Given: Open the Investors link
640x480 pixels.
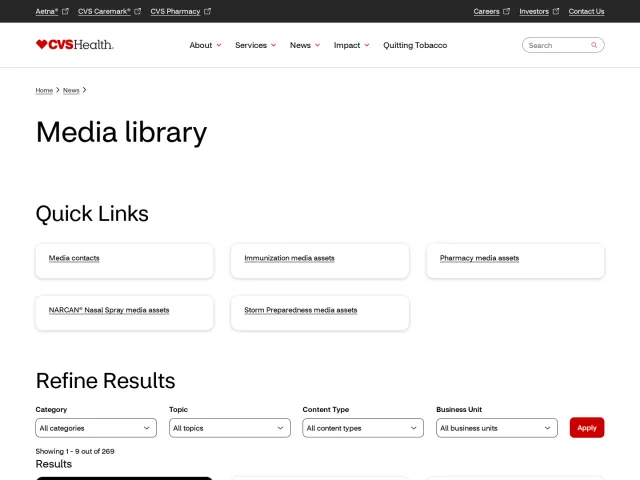Looking at the screenshot, I should pos(534,11).
